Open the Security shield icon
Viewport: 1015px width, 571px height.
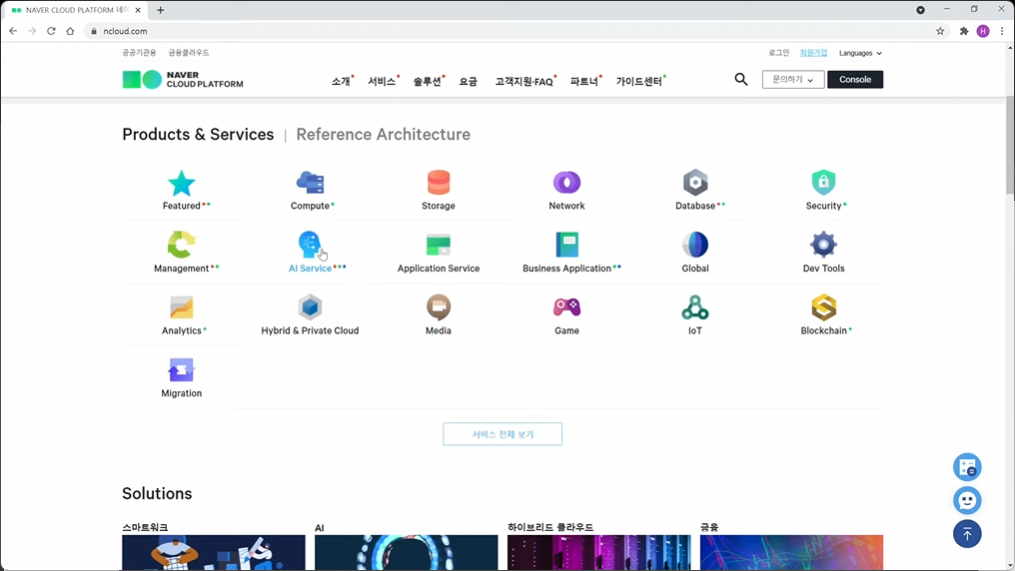pos(823,183)
